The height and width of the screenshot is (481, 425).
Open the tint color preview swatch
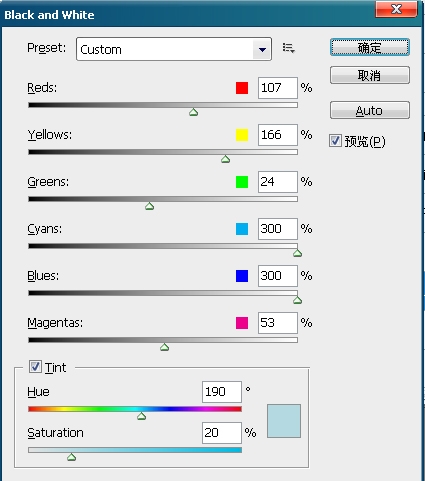click(284, 421)
